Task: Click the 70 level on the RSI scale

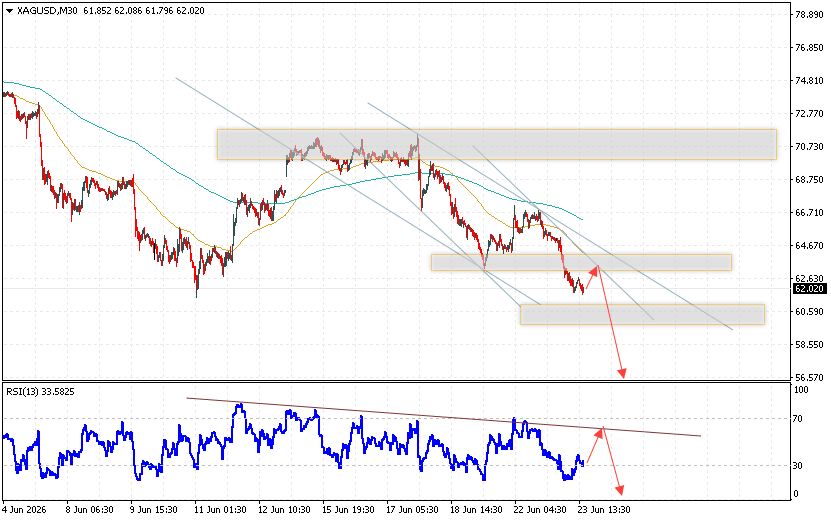Action: point(798,419)
